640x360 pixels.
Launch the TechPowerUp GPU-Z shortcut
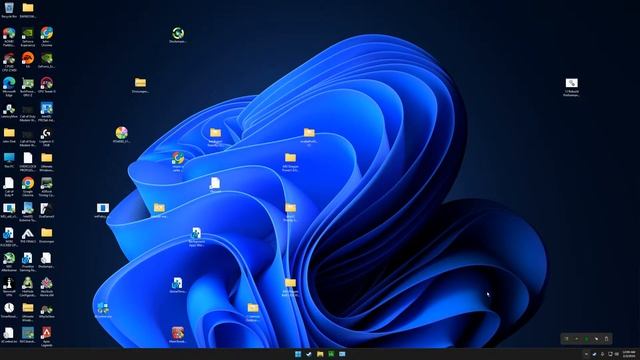click(x=28, y=86)
